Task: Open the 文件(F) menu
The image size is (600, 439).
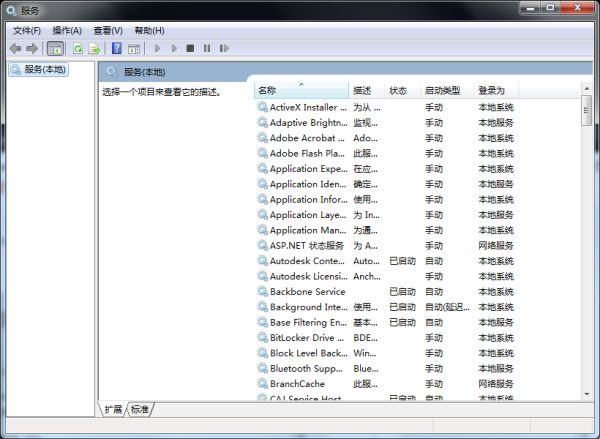Action: pos(27,31)
